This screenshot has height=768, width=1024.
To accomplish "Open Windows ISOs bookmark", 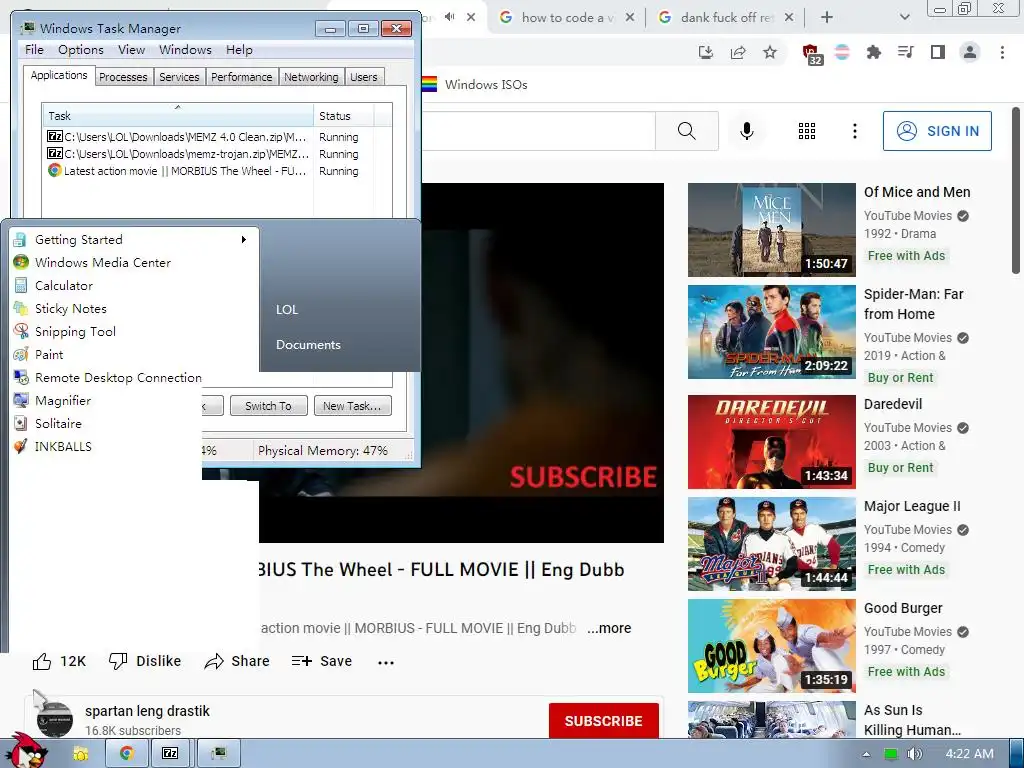I will pos(474,84).
